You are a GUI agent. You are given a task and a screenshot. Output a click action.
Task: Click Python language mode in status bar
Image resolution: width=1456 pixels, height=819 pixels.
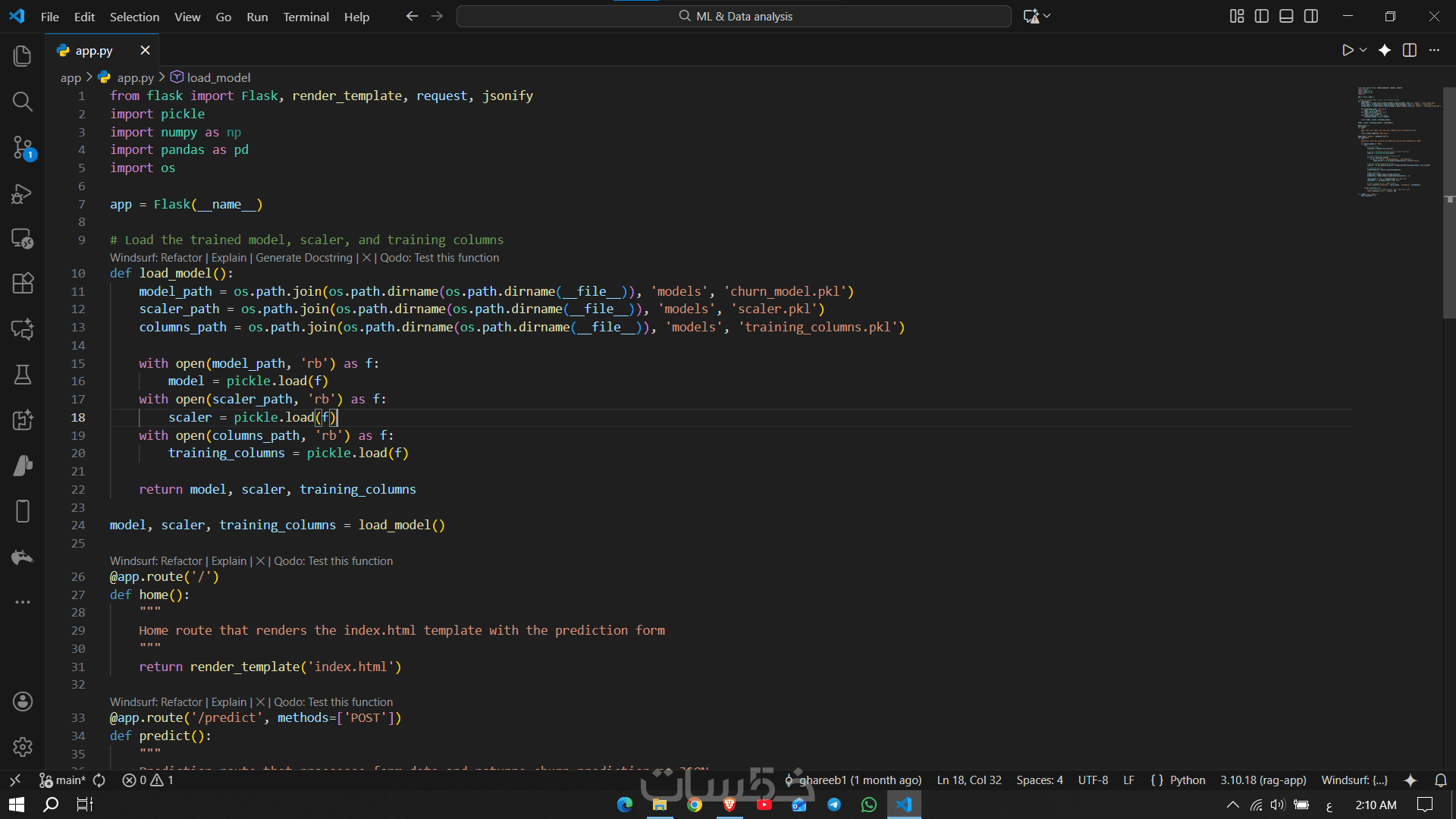1187,780
